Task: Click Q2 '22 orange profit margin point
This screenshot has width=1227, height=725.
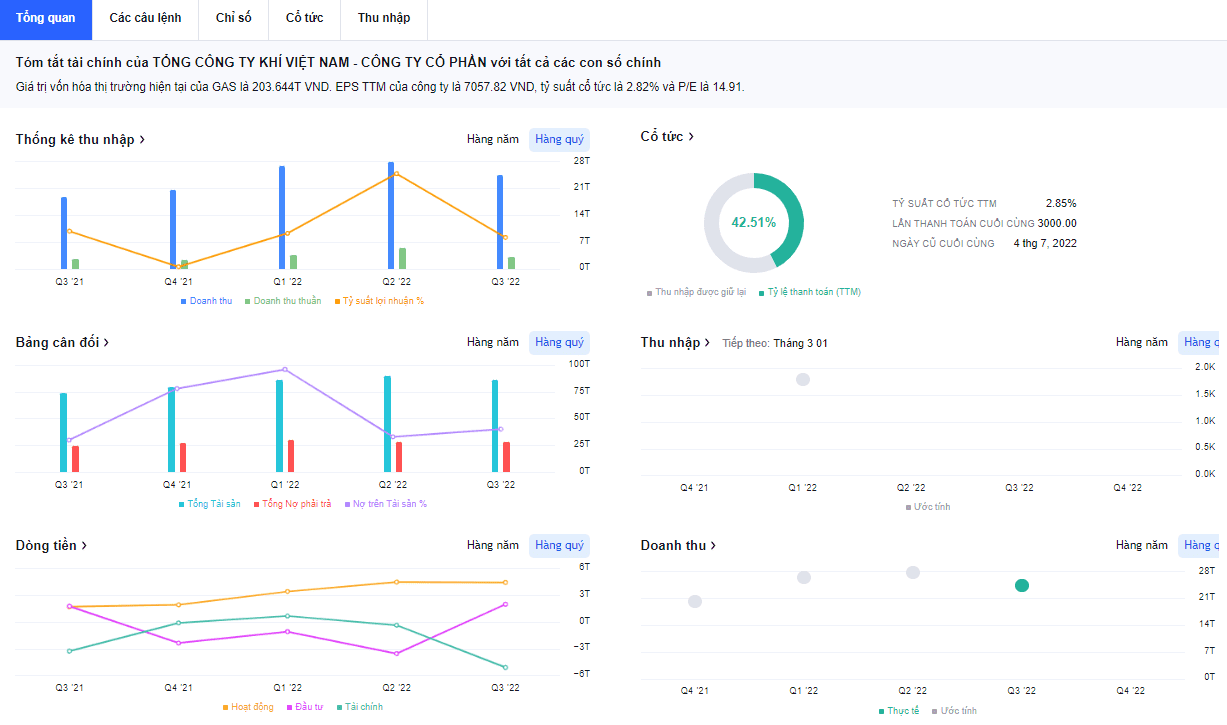Action: (x=396, y=174)
